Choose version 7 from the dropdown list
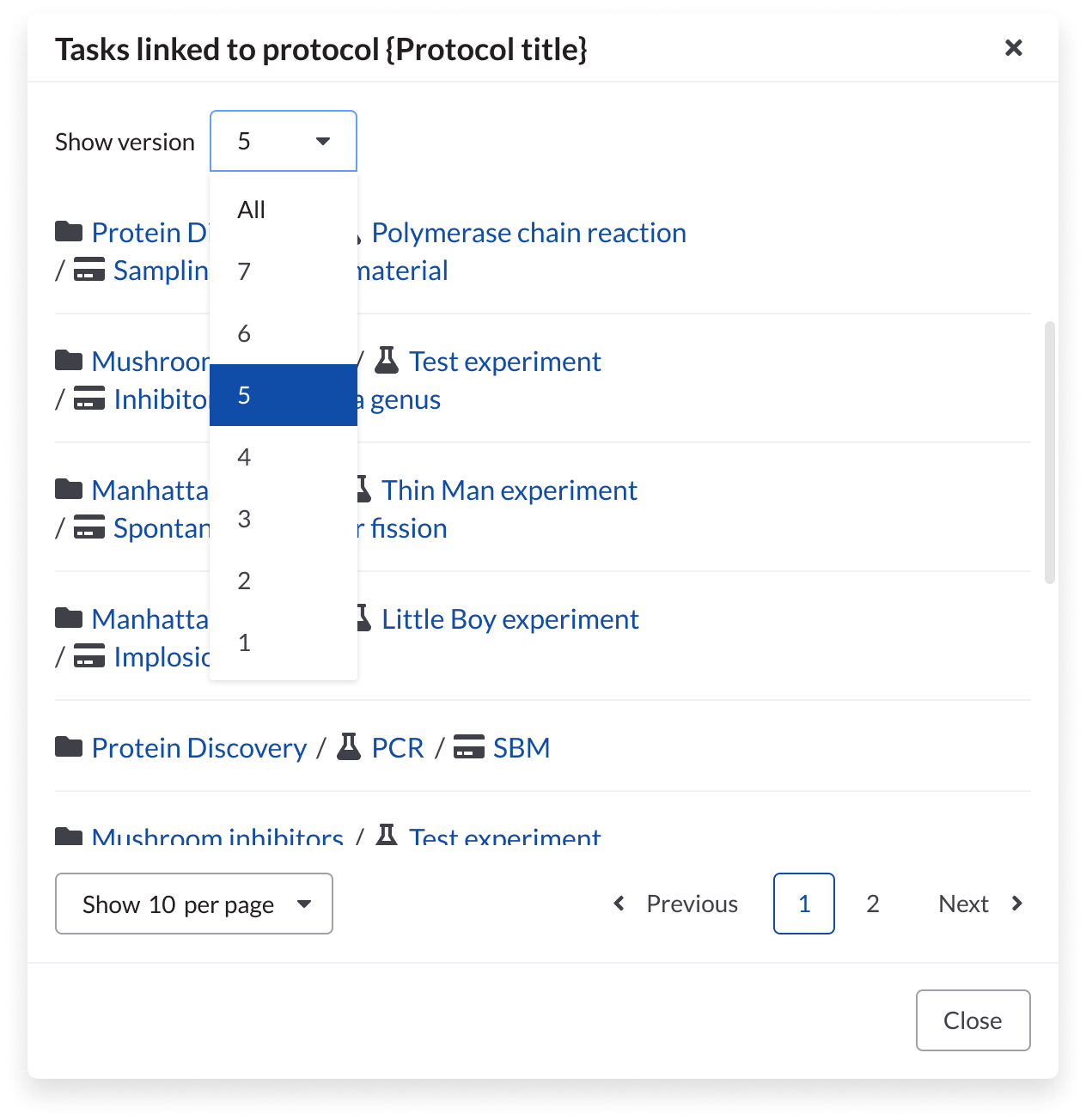The height and width of the screenshot is (1120, 1086). [x=284, y=271]
